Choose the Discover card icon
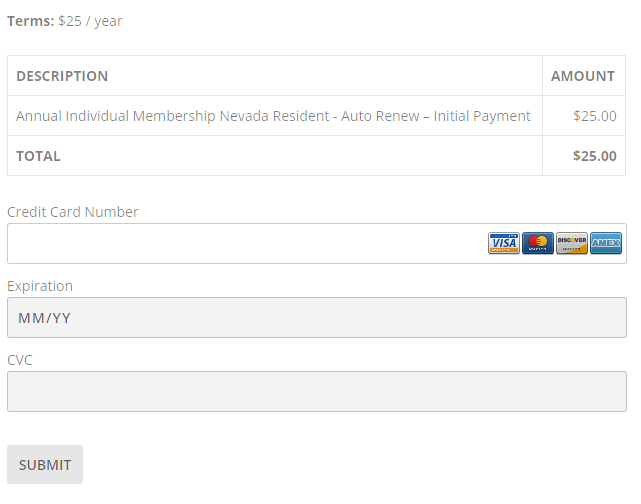641x504 pixels. (572, 243)
